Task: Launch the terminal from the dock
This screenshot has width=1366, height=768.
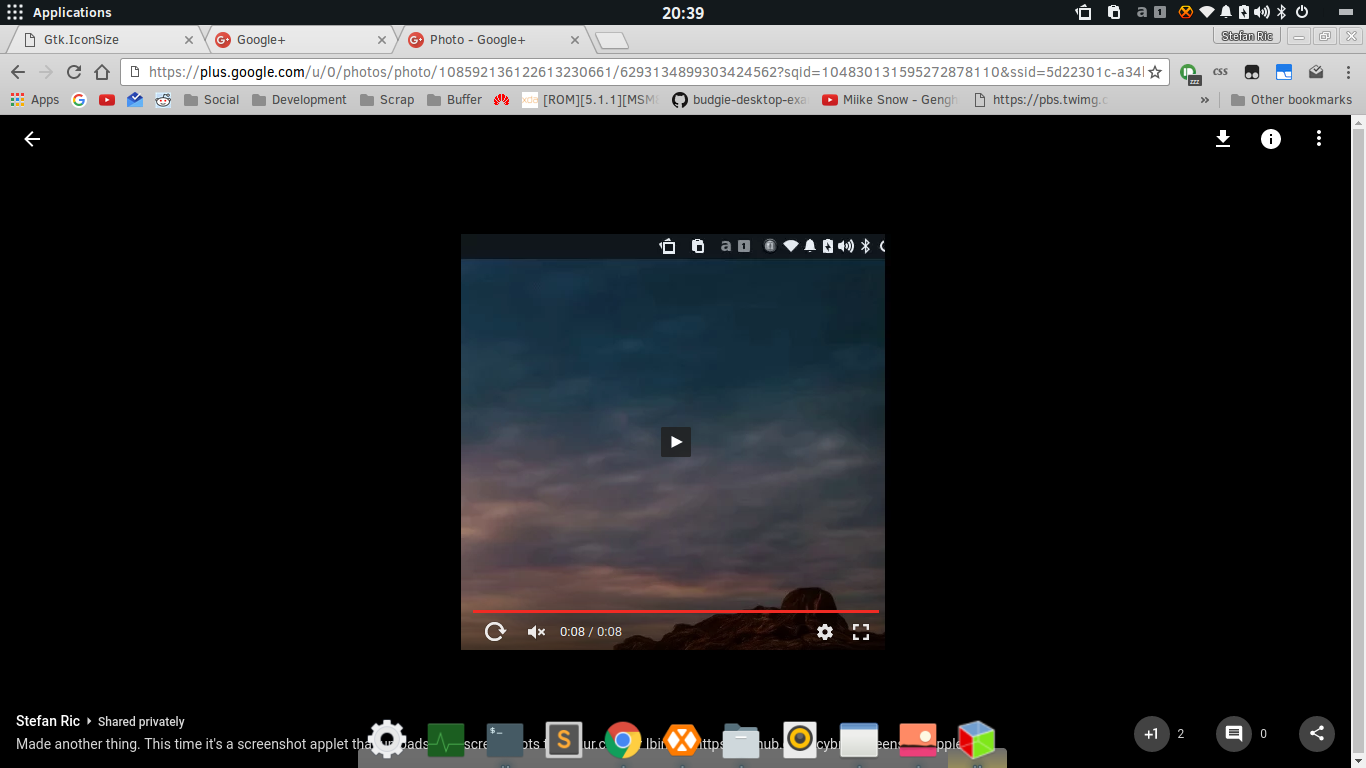Action: pyautogui.click(x=505, y=740)
